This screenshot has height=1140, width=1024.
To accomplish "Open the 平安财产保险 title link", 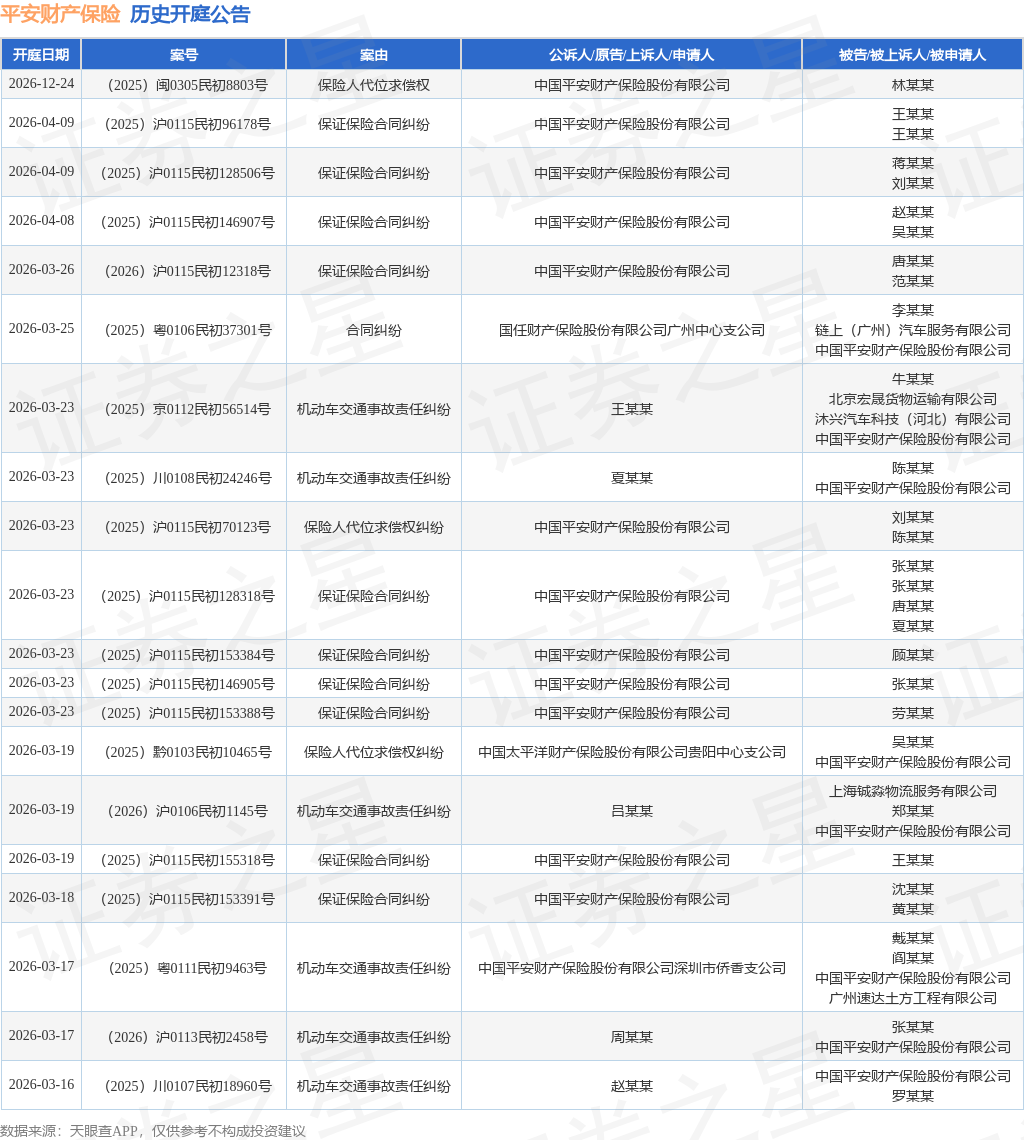I will pos(60,15).
